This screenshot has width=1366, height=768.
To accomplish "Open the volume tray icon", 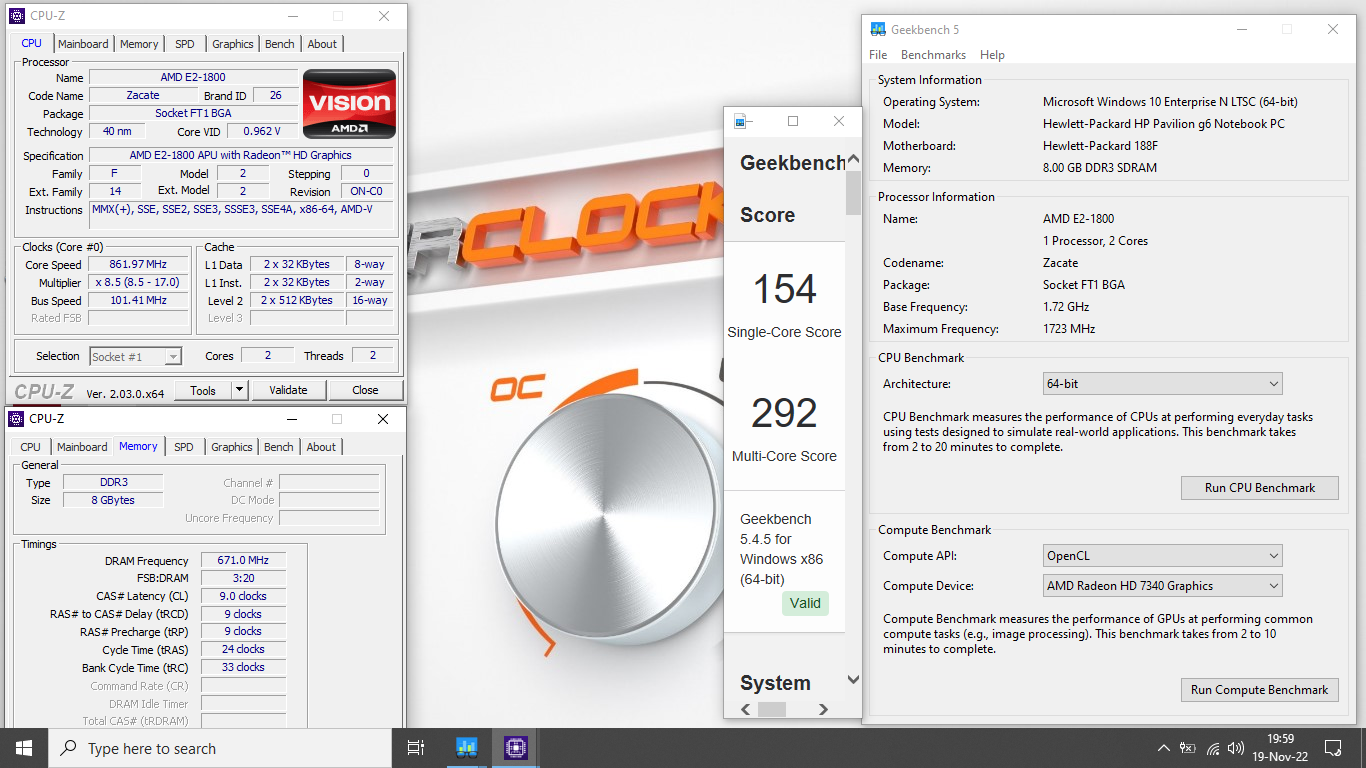I will [1237, 748].
